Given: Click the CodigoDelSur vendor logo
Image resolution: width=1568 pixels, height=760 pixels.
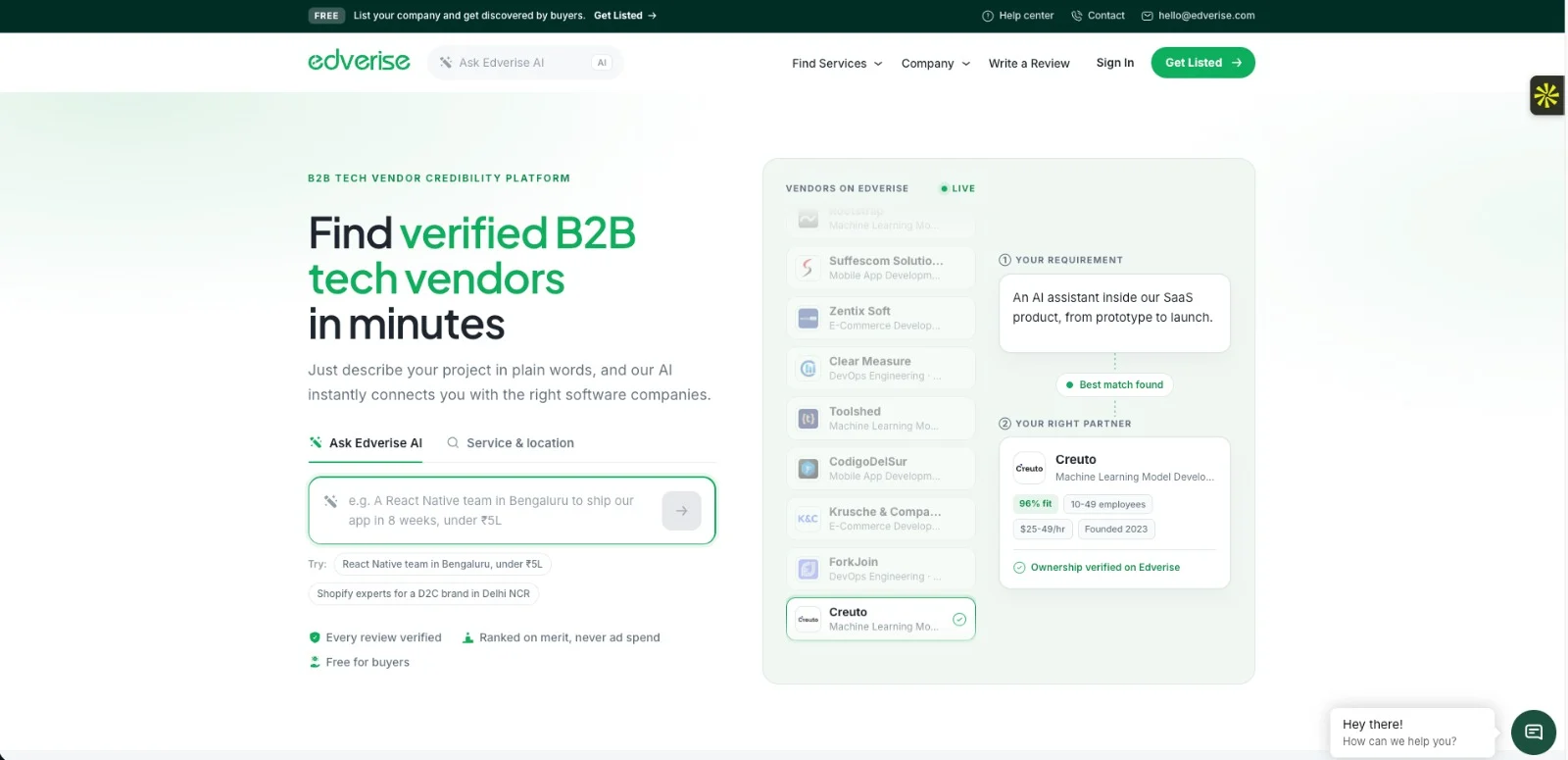Looking at the screenshot, I should (x=808, y=469).
